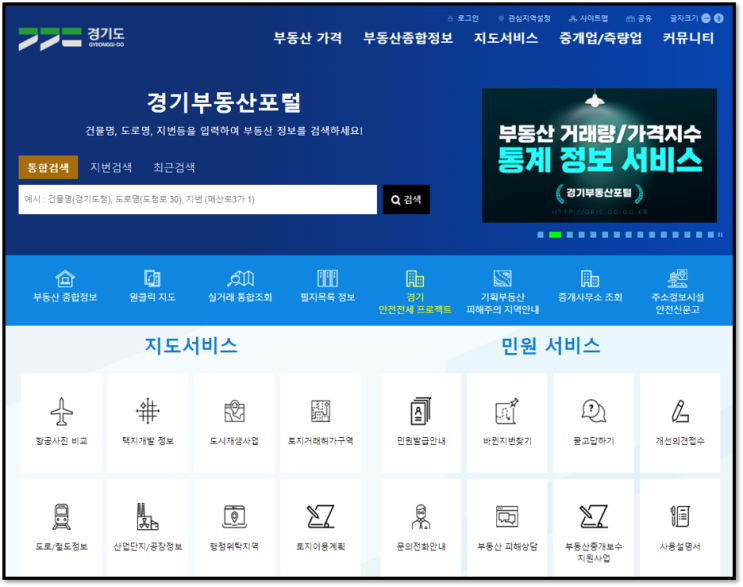Open the 부동산종합정보 menu

(x=408, y=38)
